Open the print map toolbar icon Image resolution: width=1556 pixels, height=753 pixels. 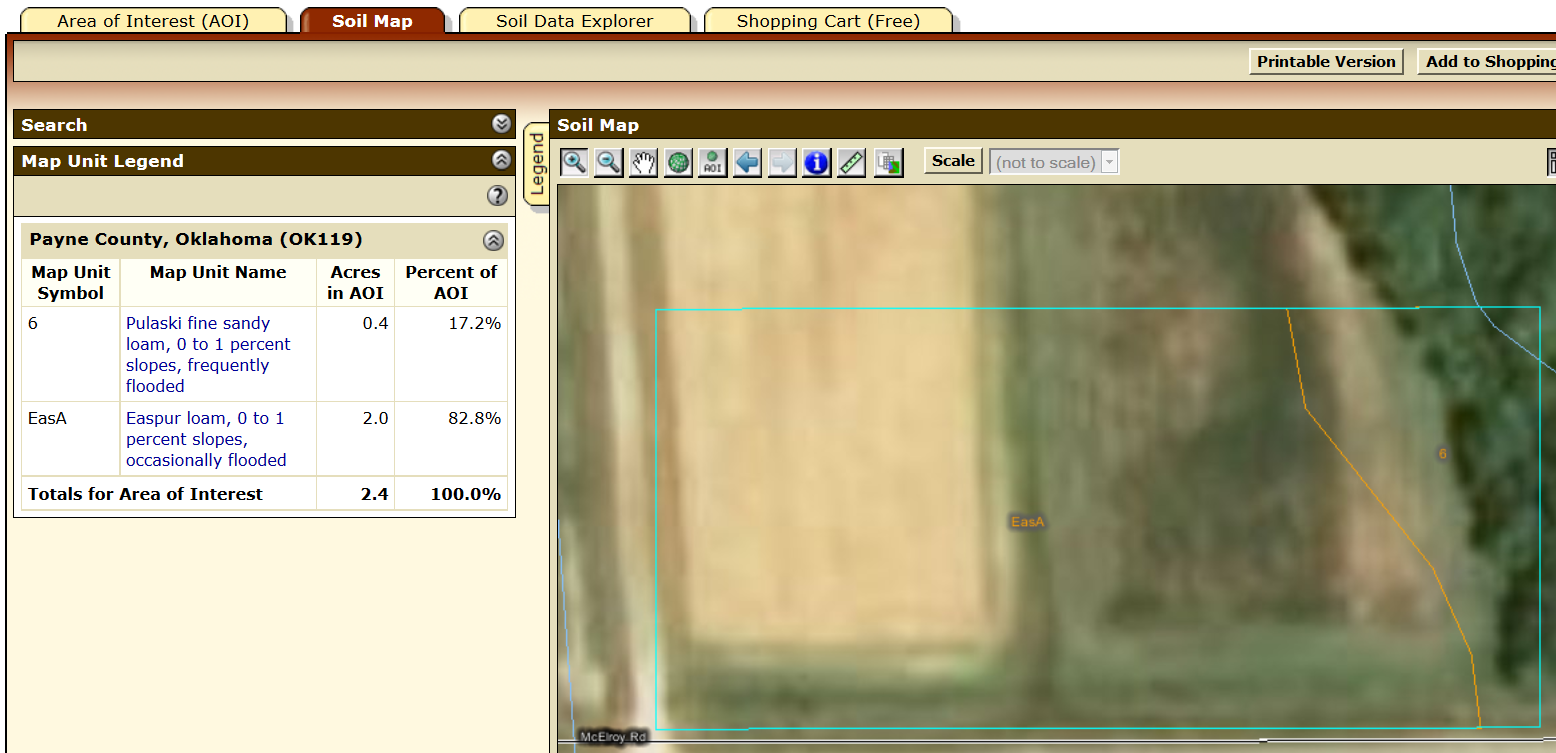[887, 162]
